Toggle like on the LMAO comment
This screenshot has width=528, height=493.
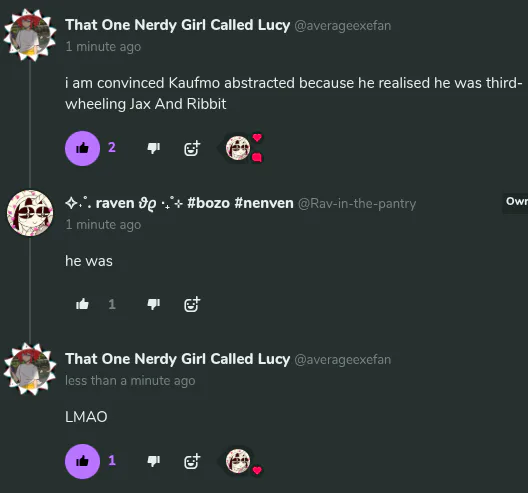[x=82, y=461]
